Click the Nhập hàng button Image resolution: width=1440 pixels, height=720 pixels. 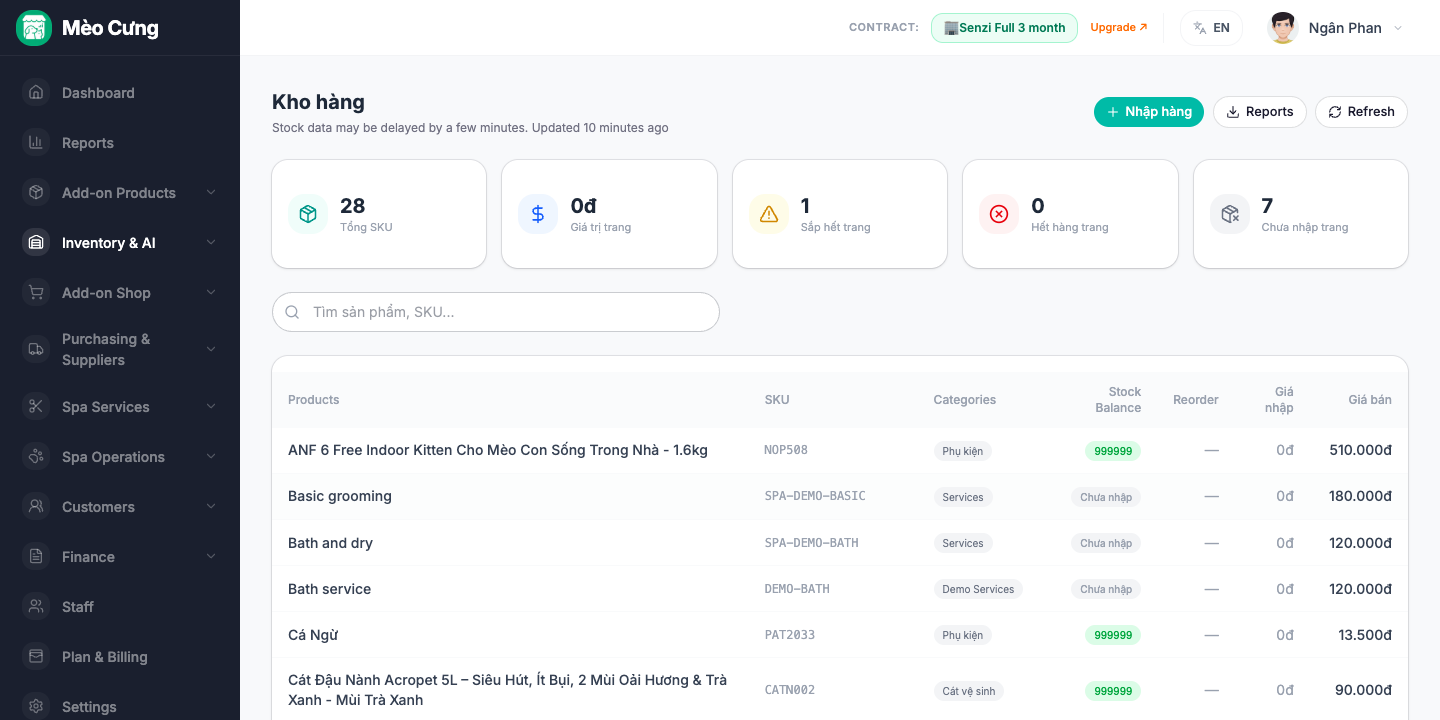(1149, 112)
